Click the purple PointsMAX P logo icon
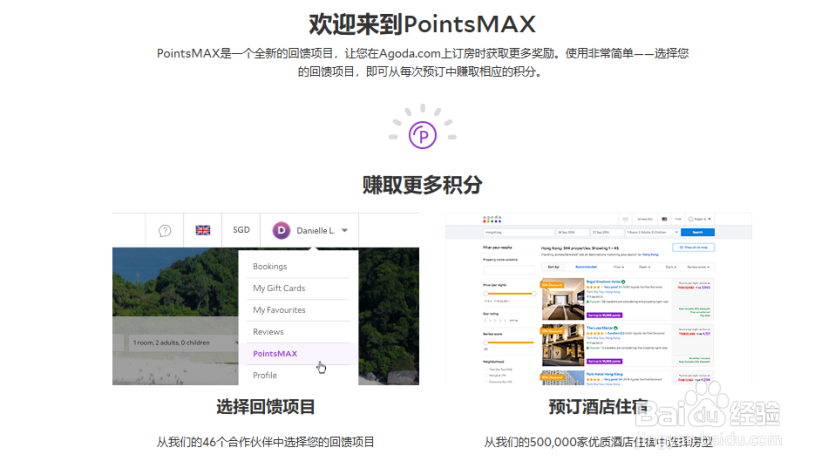This screenshot has height=468, width=828. pos(422,135)
